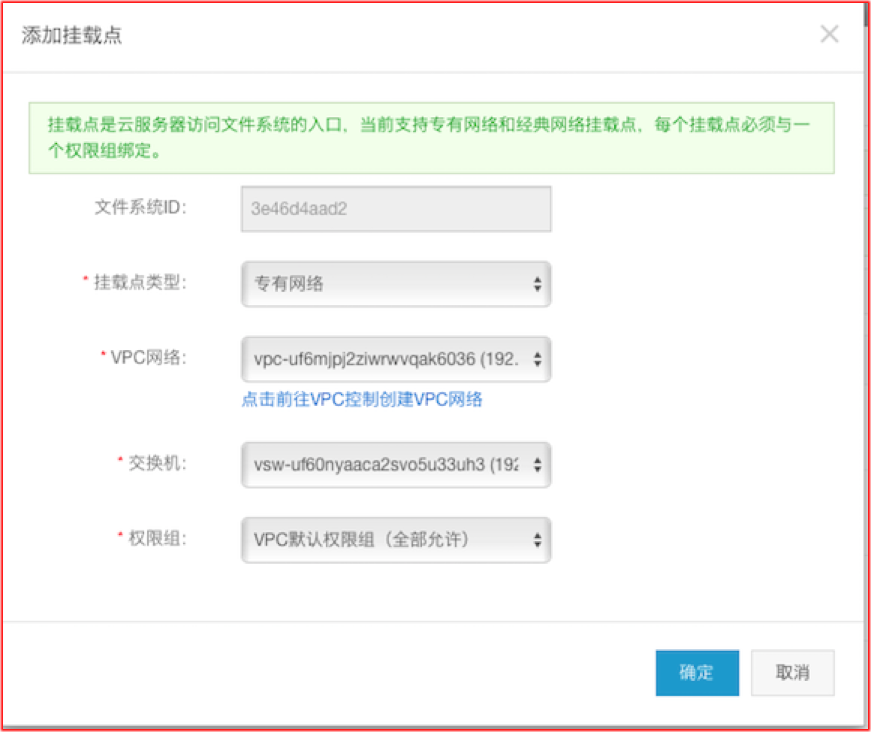This screenshot has width=871, height=732.
Task: Click the 权限组 label
Action: [x=157, y=538]
